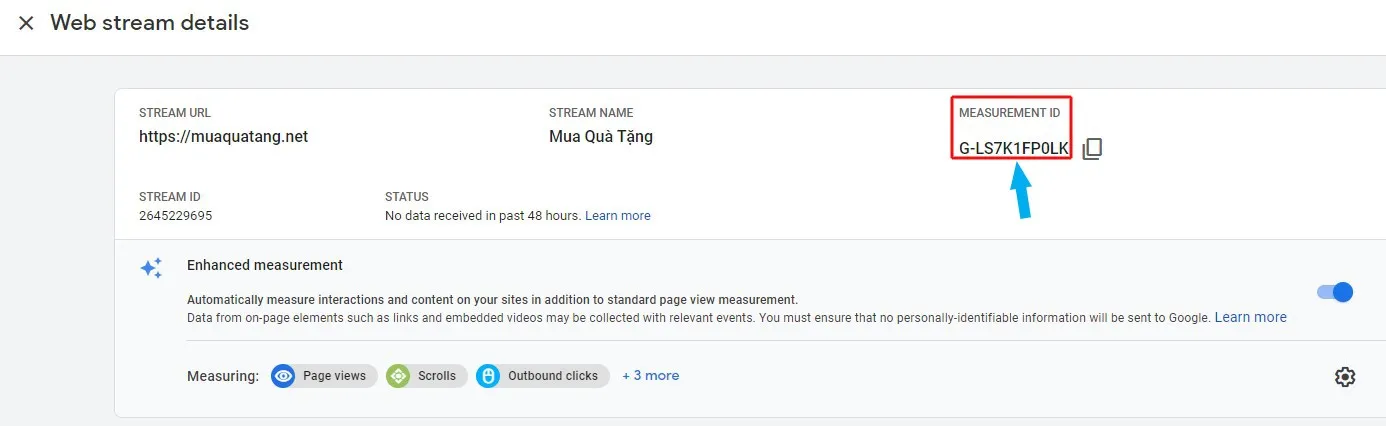Click the Page views eye icon
The width and height of the screenshot is (1386, 426).
coord(284,376)
